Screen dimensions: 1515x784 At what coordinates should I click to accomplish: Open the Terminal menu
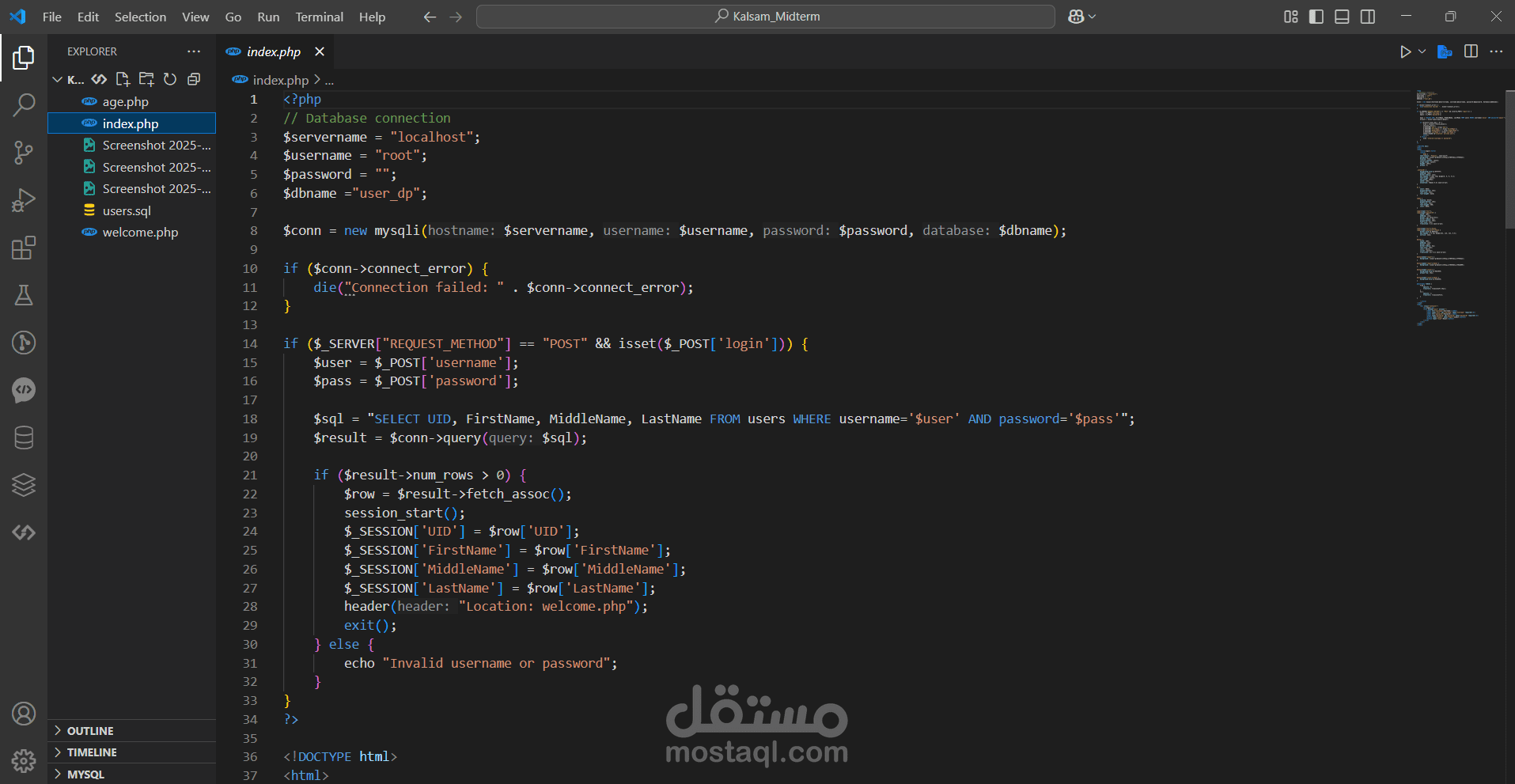pyautogui.click(x=320, y=17)
